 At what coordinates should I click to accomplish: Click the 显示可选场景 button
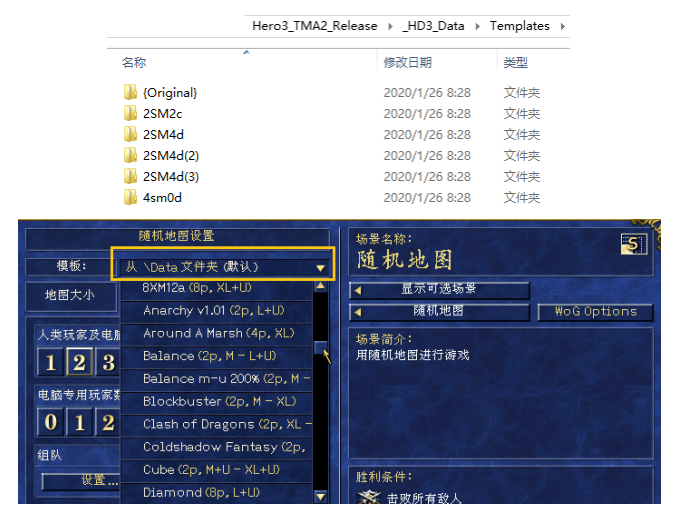tap(439, 290)
